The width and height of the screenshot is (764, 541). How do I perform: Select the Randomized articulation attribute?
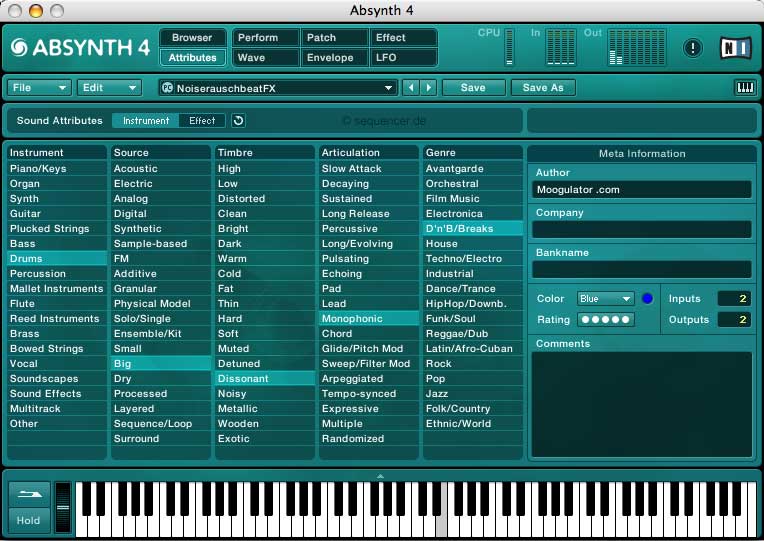(x=369, y=439)
